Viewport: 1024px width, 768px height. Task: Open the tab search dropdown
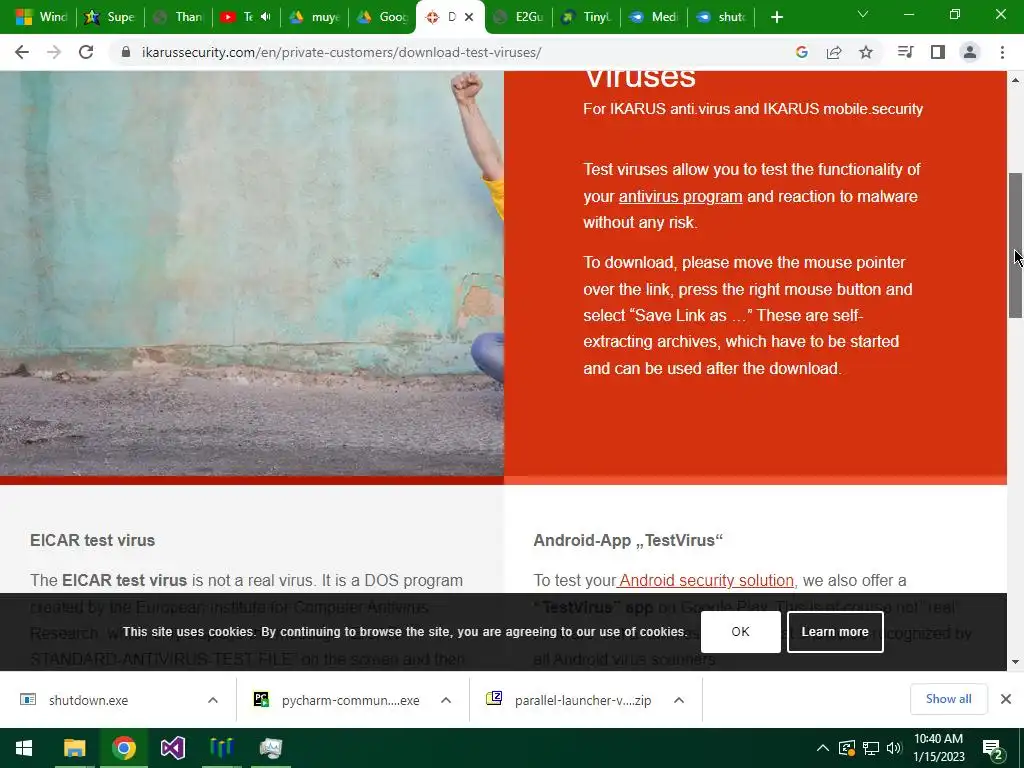tap(863, 14)
